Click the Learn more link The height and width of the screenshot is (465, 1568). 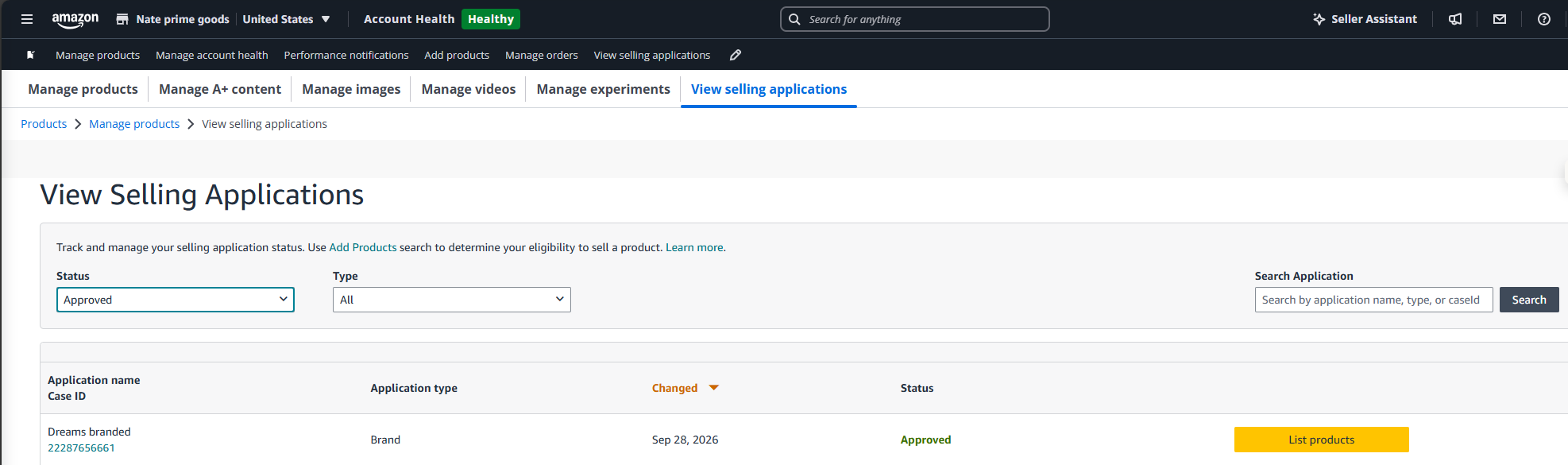(694, 247)
